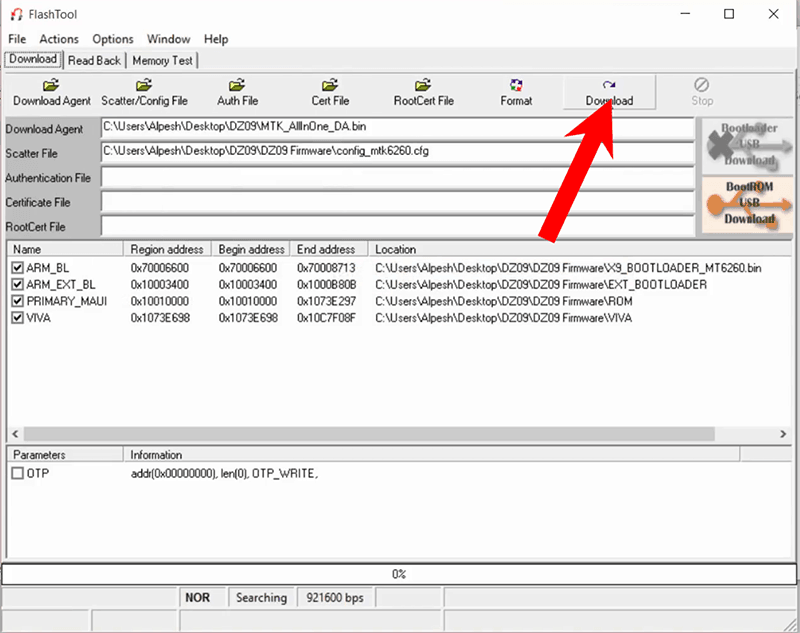Select the BootROM USB Download mode icon
Image resolution: width=800 pixels, height=633 pixels.
point(748,203)
